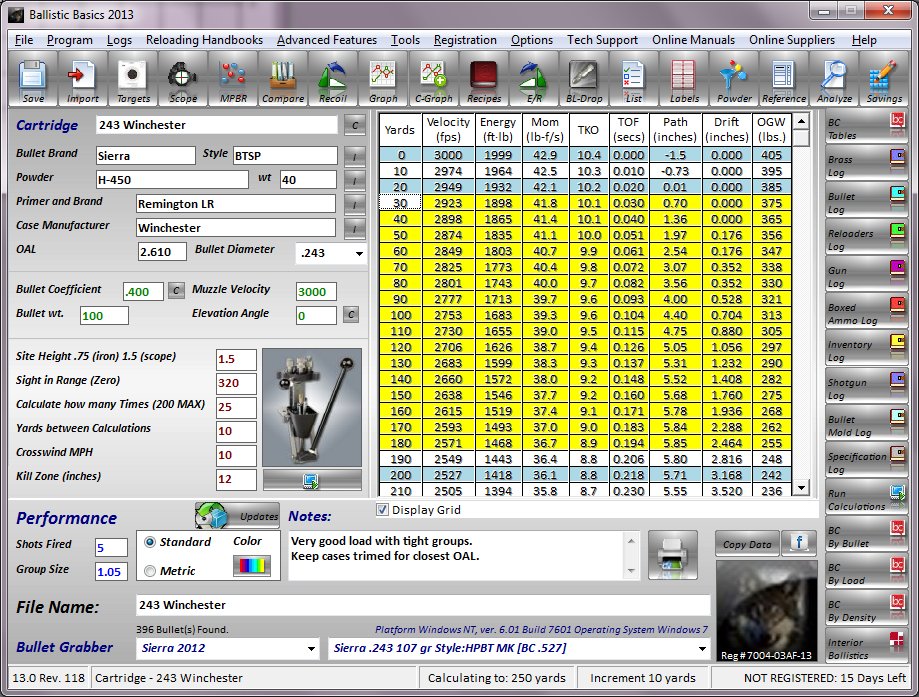Image resolution: width=919 pixels, height=697 pixels.
Task: Open the MPBR toolbar tool
Action: pyautogui.click(x=232, y=80)
